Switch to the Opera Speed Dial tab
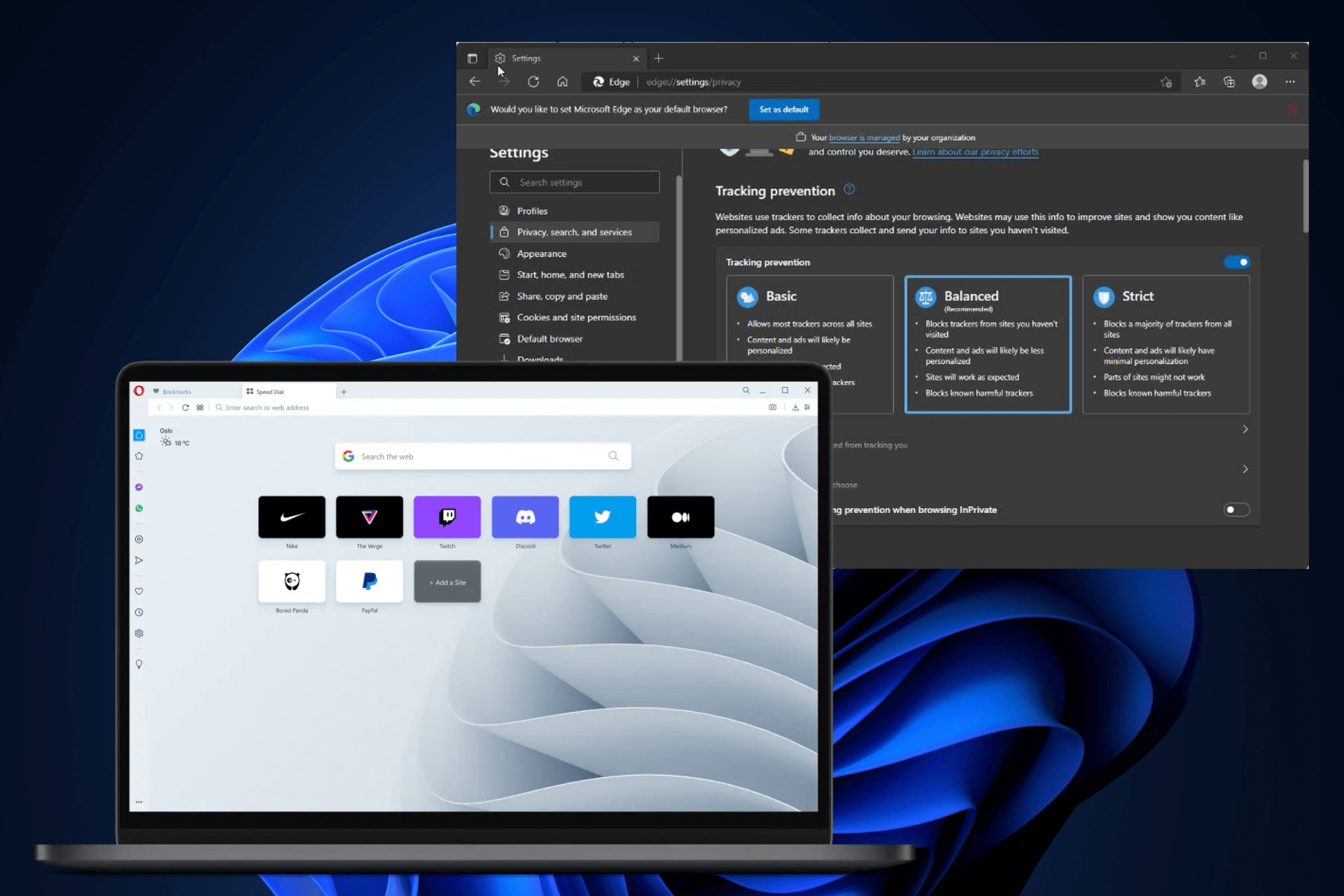The height and width of the screenshot is (896, 1344). [288, 391]
